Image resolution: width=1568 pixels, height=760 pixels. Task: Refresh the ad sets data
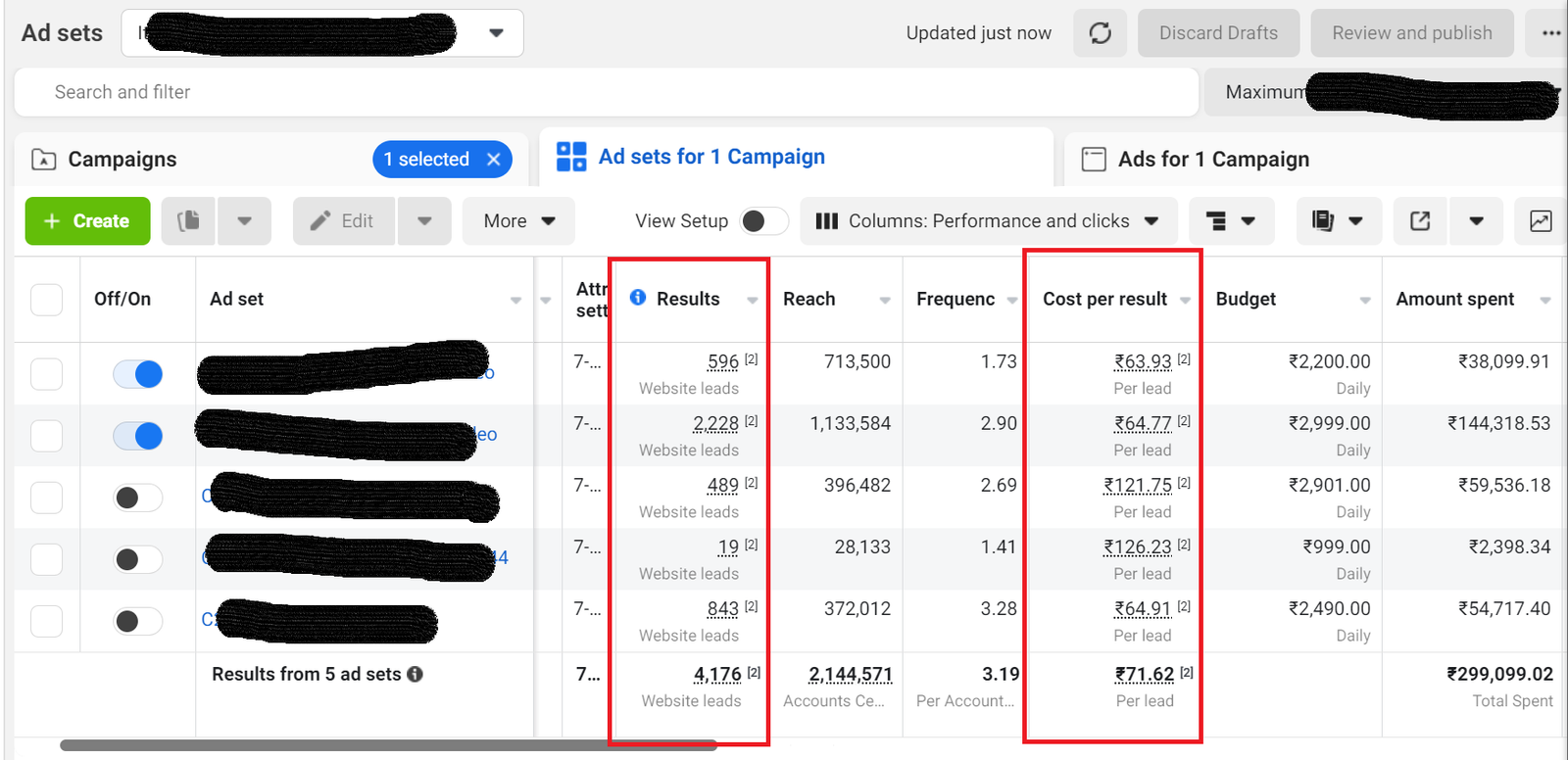(1100, 33)
